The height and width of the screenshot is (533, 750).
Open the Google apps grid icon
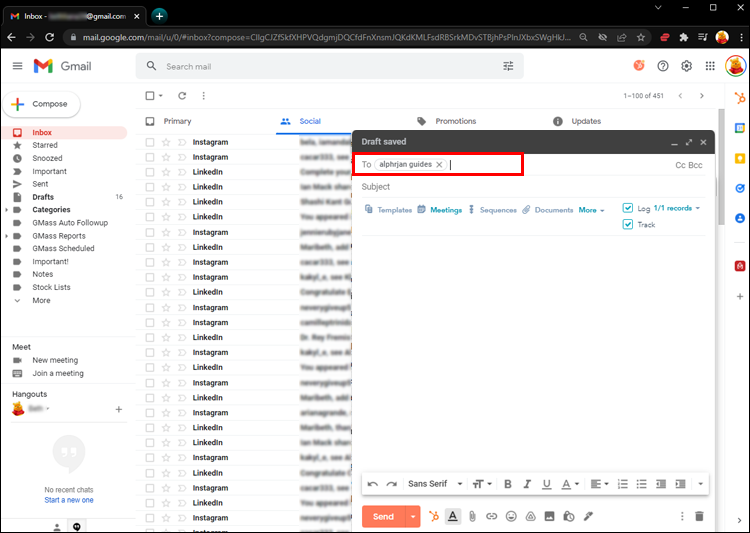coord(710,66)
